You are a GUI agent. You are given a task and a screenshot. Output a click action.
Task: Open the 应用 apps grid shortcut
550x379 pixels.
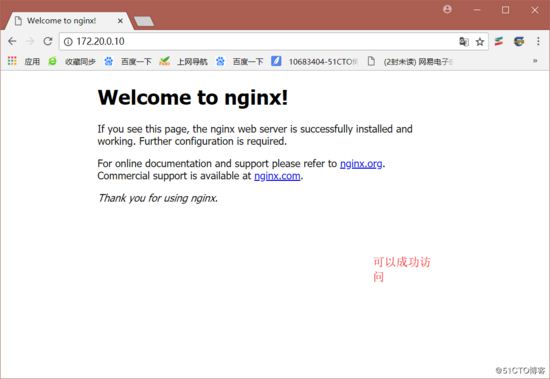(24, 61)
